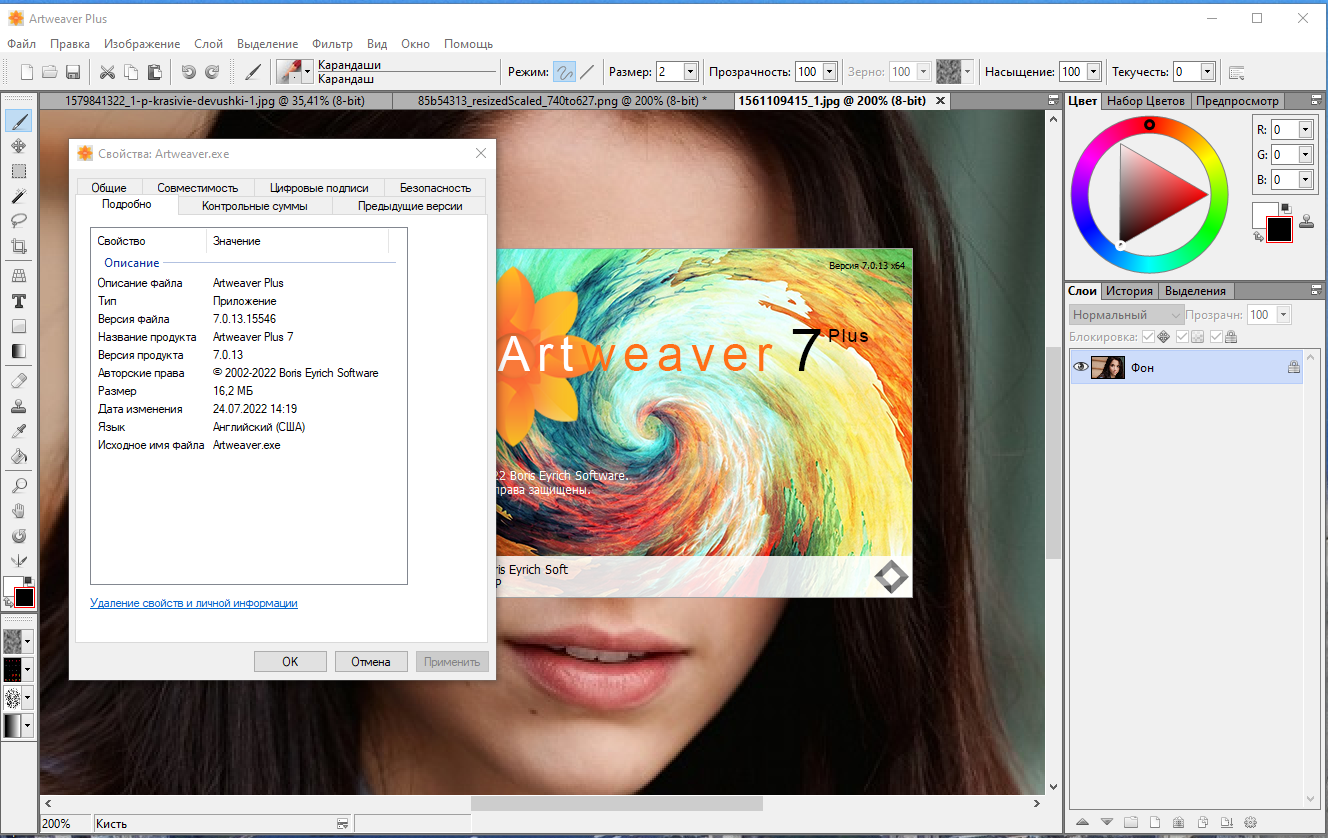Screen dimensions: 1328x838
Task: Select the Gradient tool
Action: pyautogui.click(x=18, y=351)
